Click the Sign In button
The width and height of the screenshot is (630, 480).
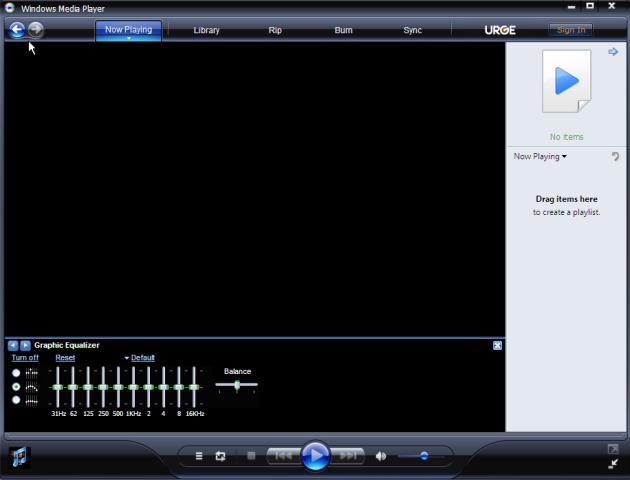click(x=571, y=30)
